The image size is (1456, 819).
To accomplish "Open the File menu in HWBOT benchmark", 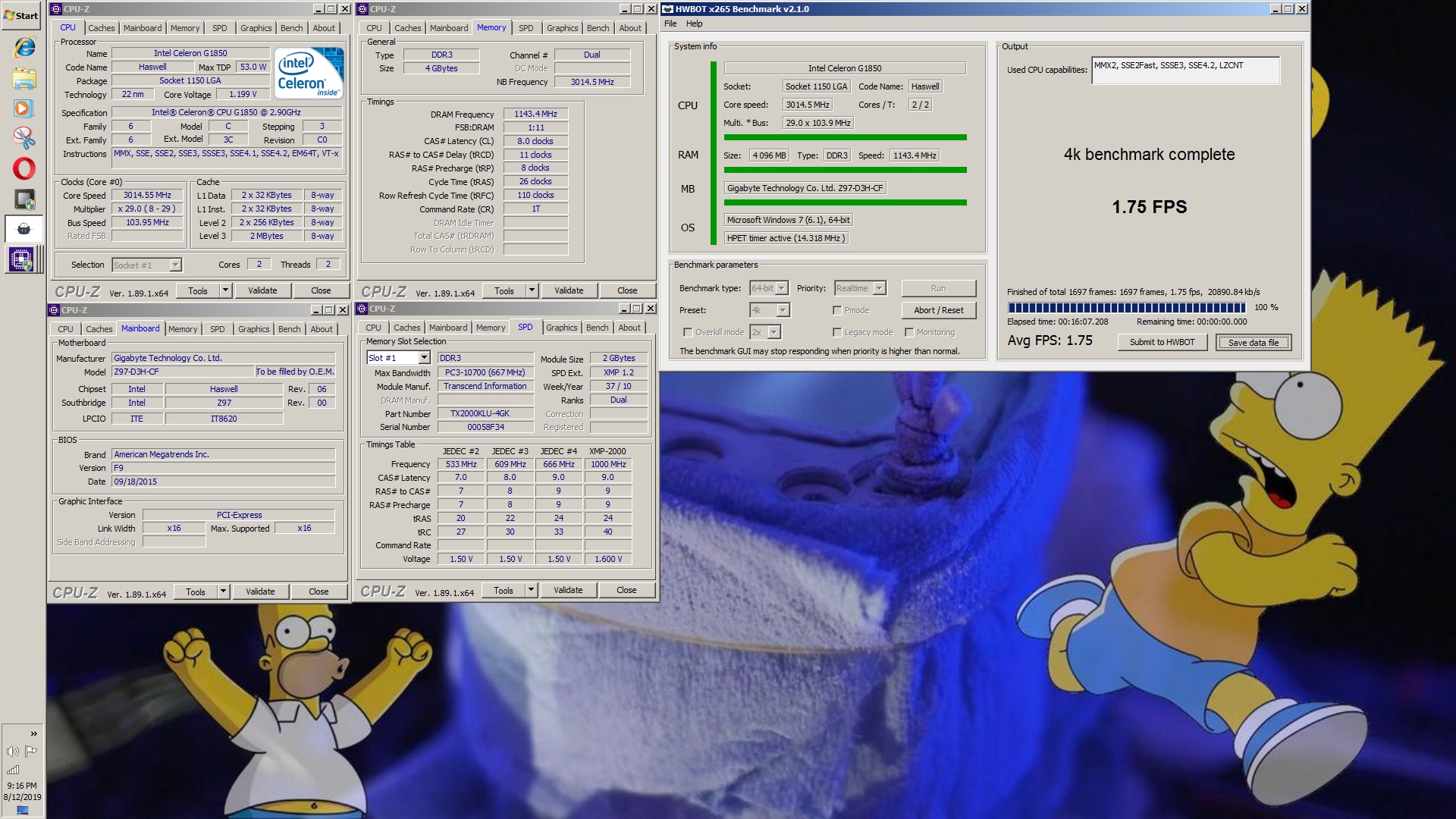I will 670,24.
